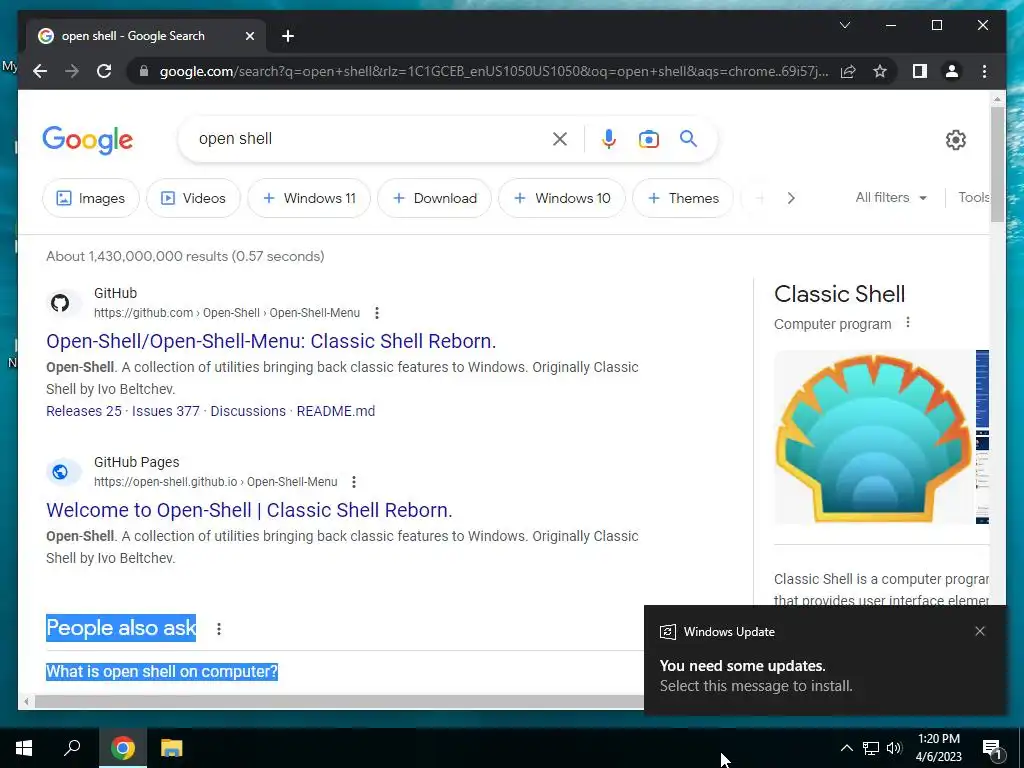Open a new tab with the plus button

287,36
